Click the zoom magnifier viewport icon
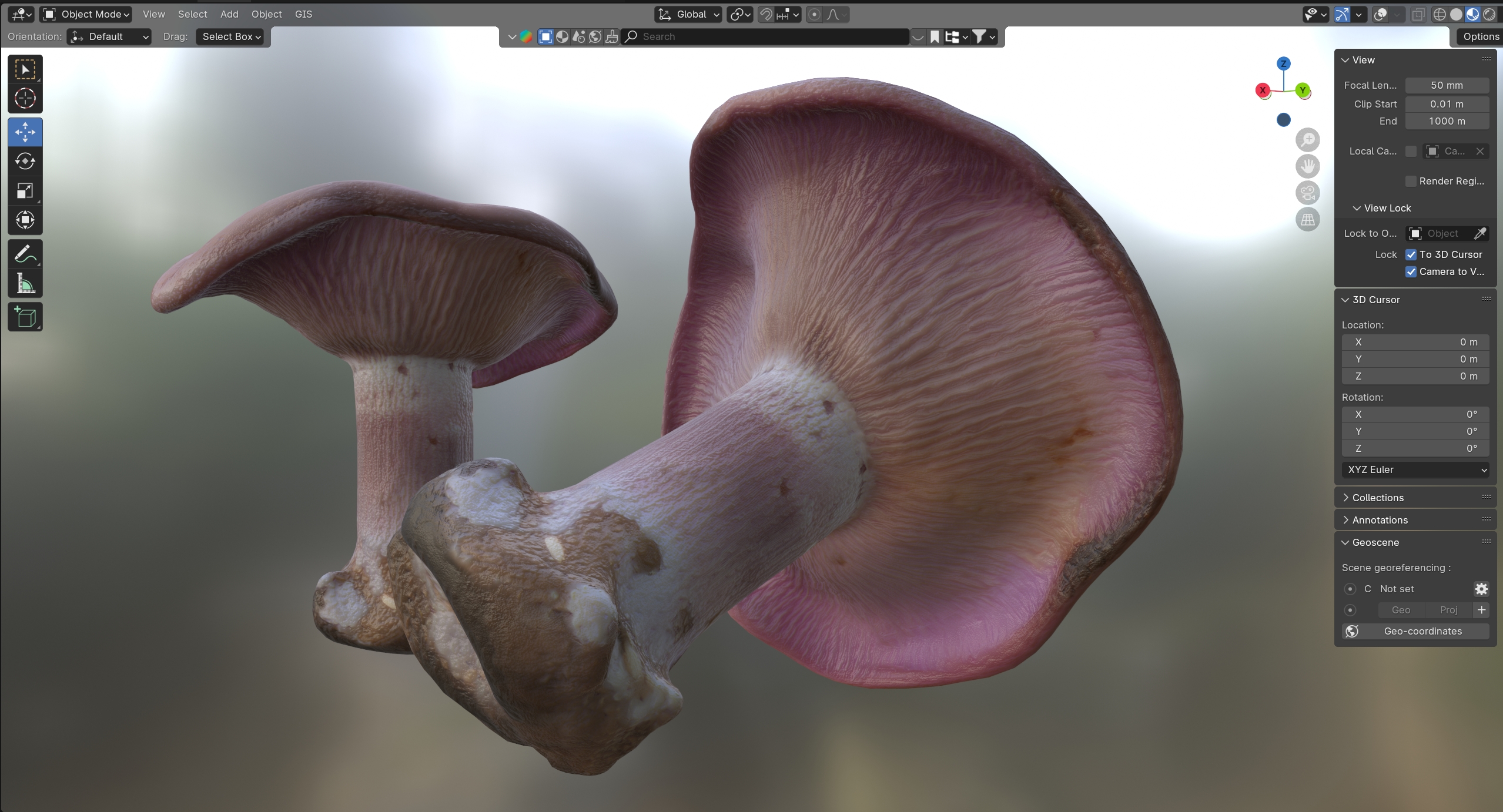Screen dimensions: 1503x812 tap(1307, 140)
